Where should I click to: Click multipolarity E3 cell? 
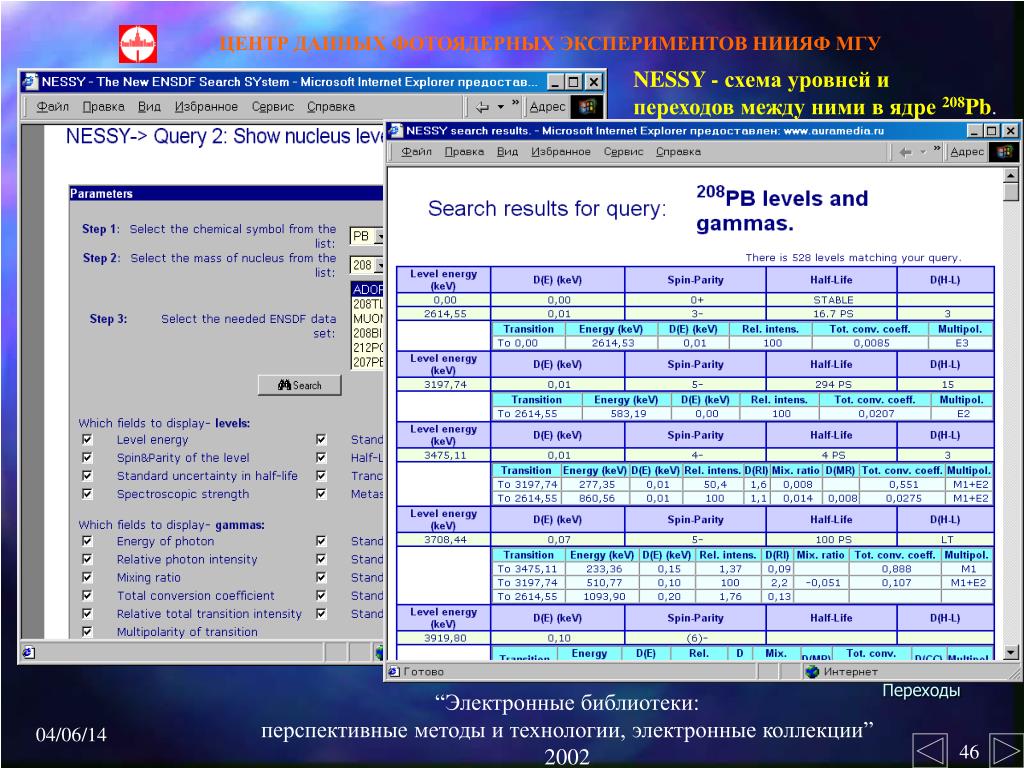coord(961,343)
